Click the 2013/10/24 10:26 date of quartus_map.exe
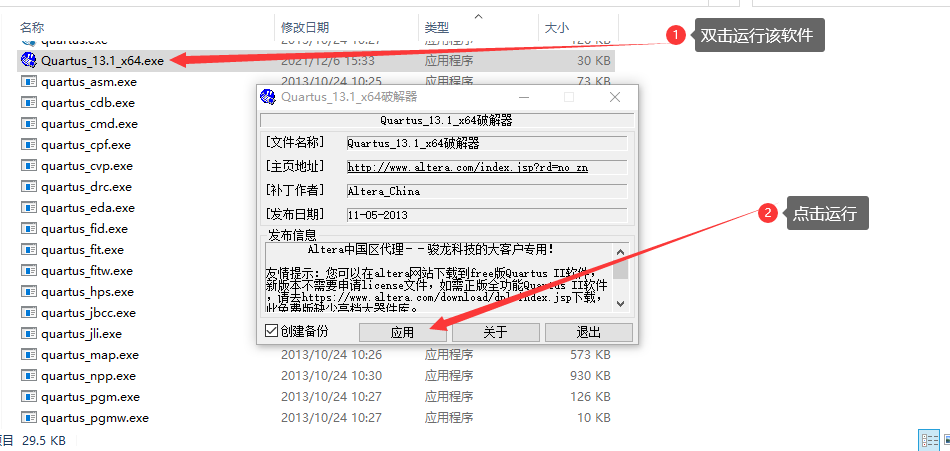The height and width of the screenshot is (451, 950). click(x=331, y=355)
